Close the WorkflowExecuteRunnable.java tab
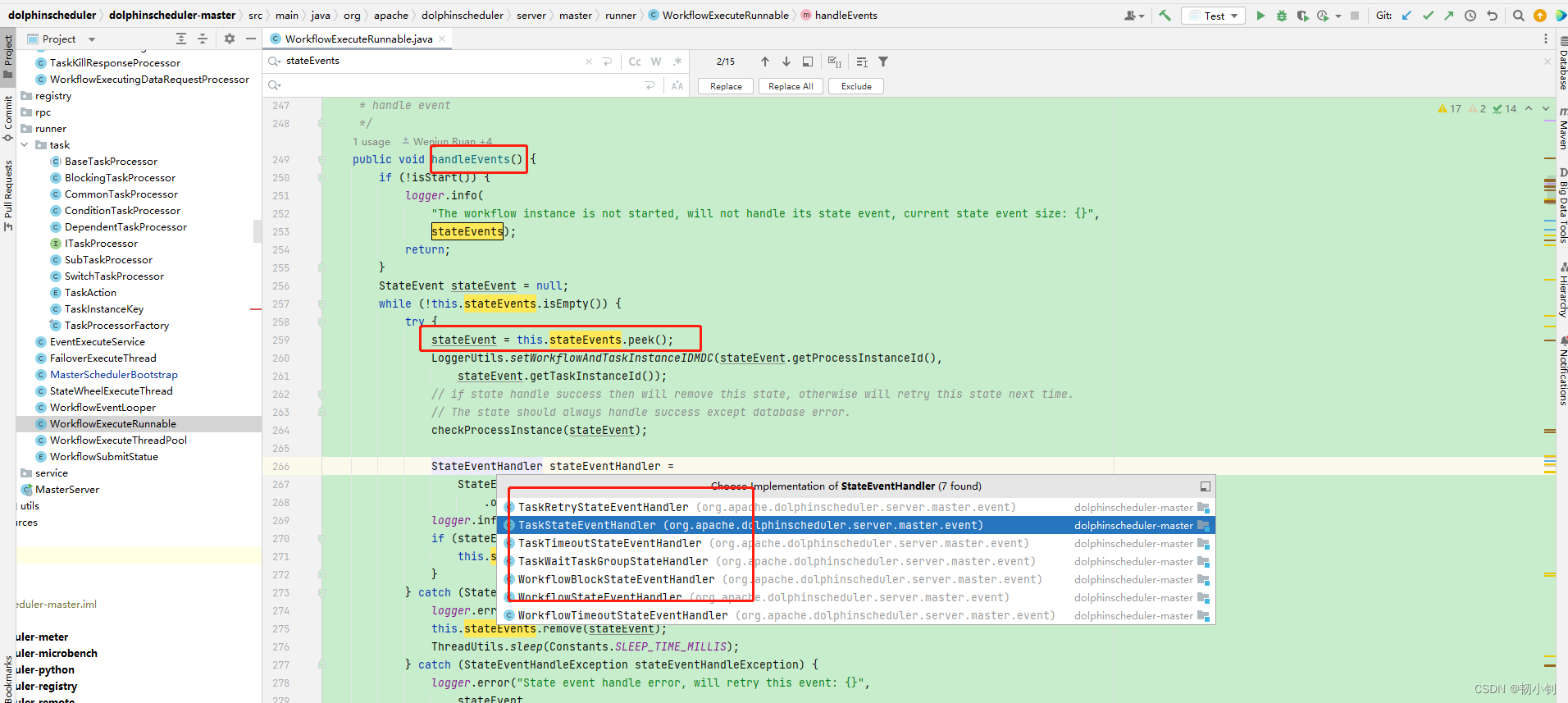The height and width of the screenshot is (703, 1568). (442, 39)
